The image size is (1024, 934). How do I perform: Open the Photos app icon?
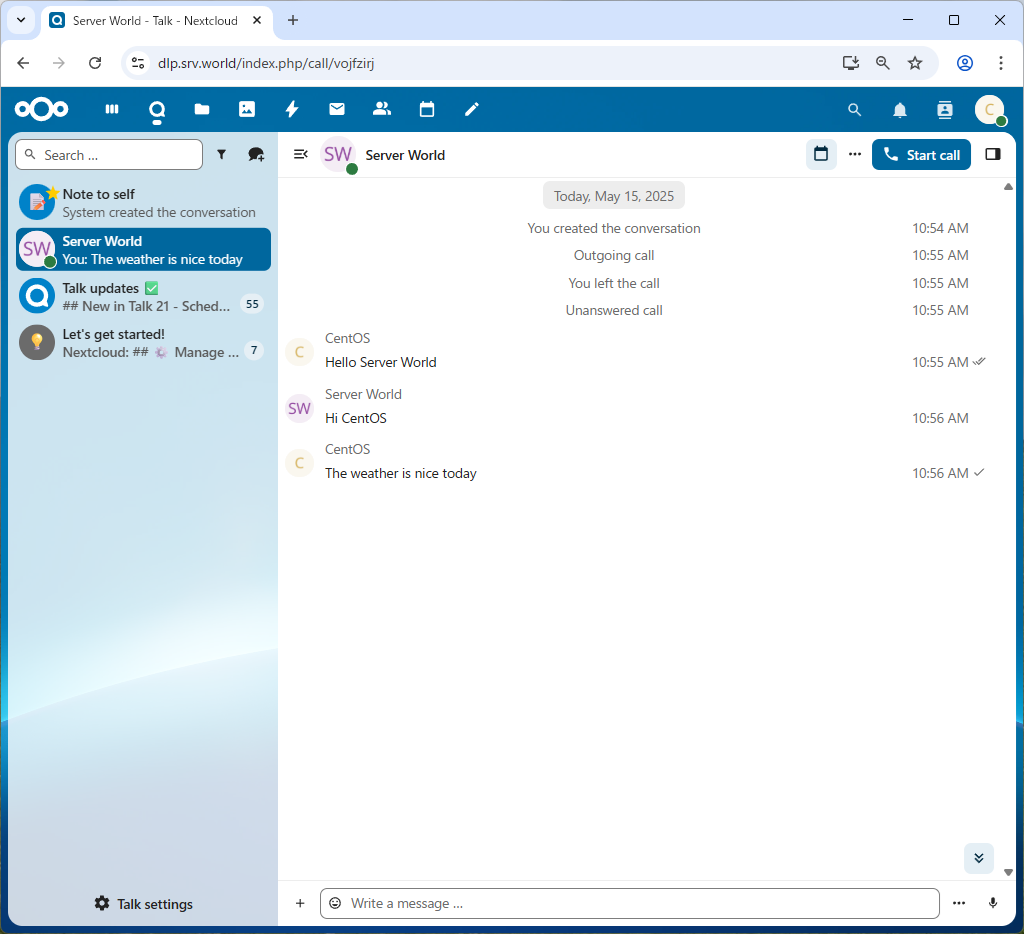[247, 109]
